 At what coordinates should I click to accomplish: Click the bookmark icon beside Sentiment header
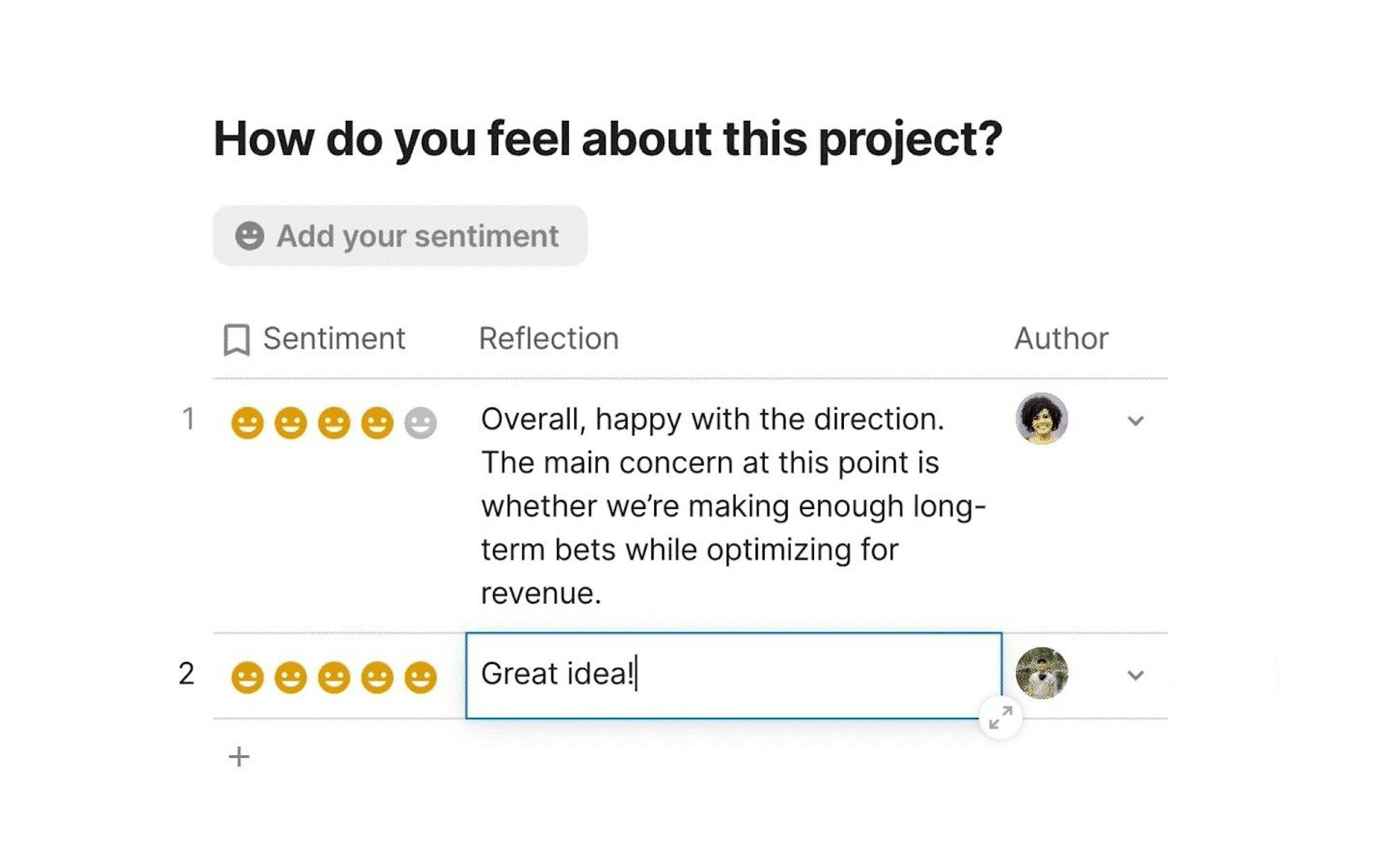pos(236,340)
